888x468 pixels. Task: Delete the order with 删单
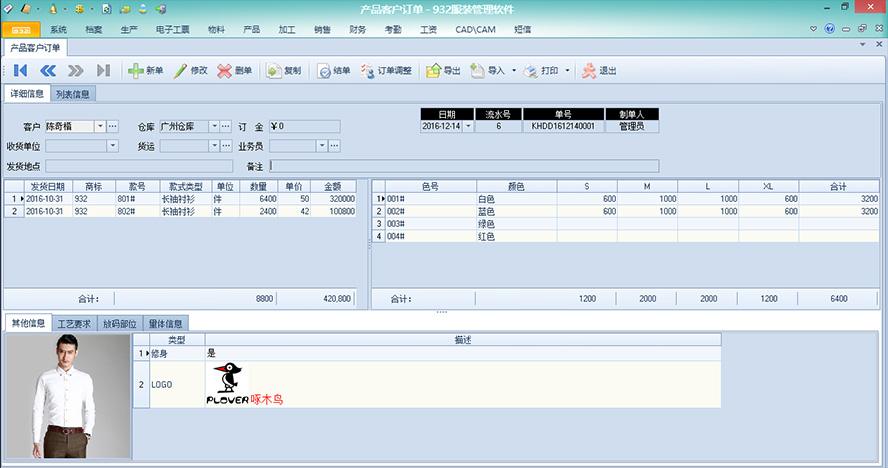coord(225,71)
